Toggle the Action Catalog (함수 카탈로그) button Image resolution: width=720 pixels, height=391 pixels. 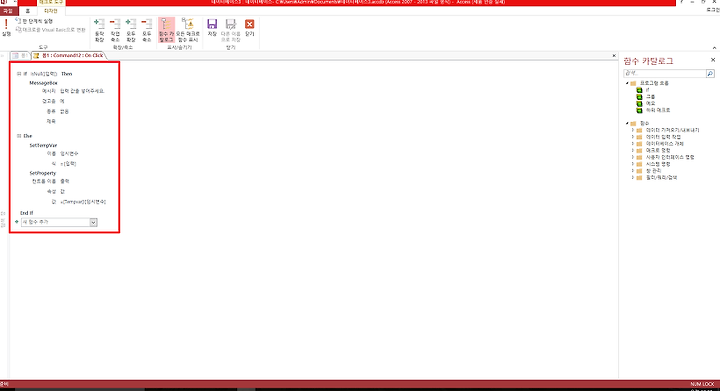pyautogui.click(x=166, y=30)
